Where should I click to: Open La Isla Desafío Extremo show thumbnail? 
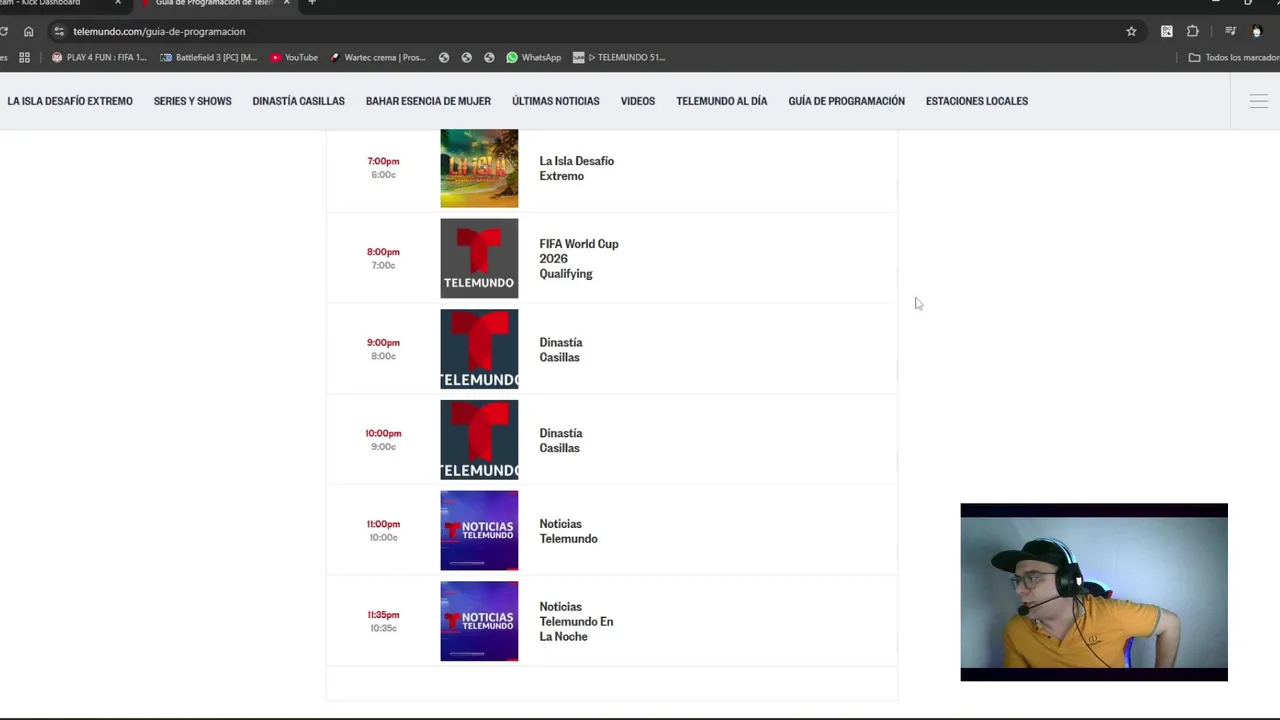tap(479, 168)
